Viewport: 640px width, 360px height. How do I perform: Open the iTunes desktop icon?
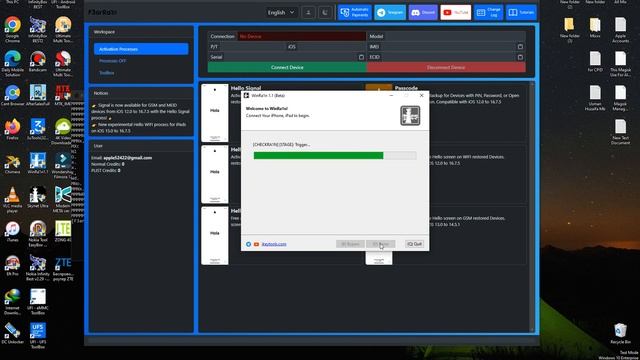12,232
